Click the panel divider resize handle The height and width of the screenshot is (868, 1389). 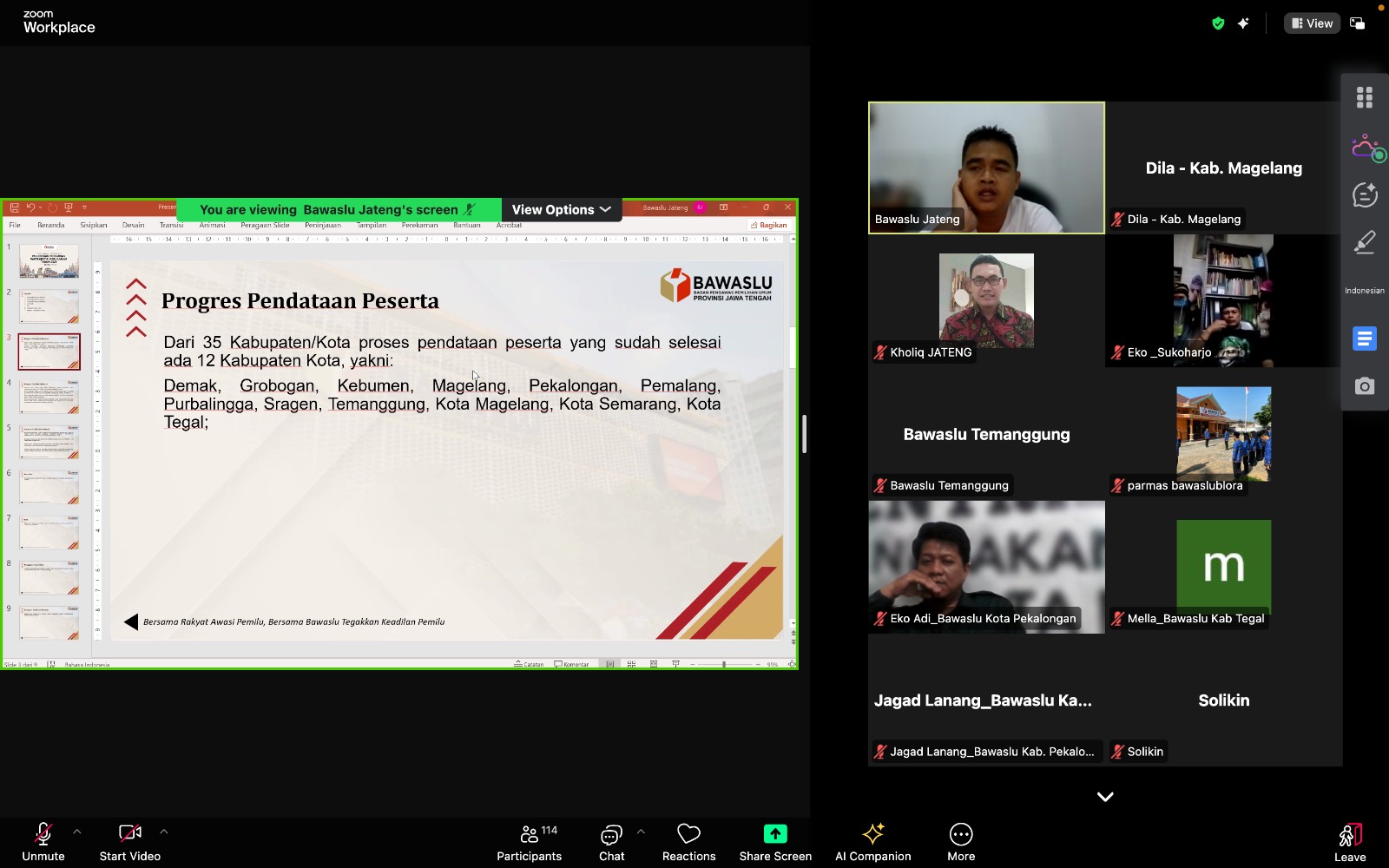[x=804, y=434]
